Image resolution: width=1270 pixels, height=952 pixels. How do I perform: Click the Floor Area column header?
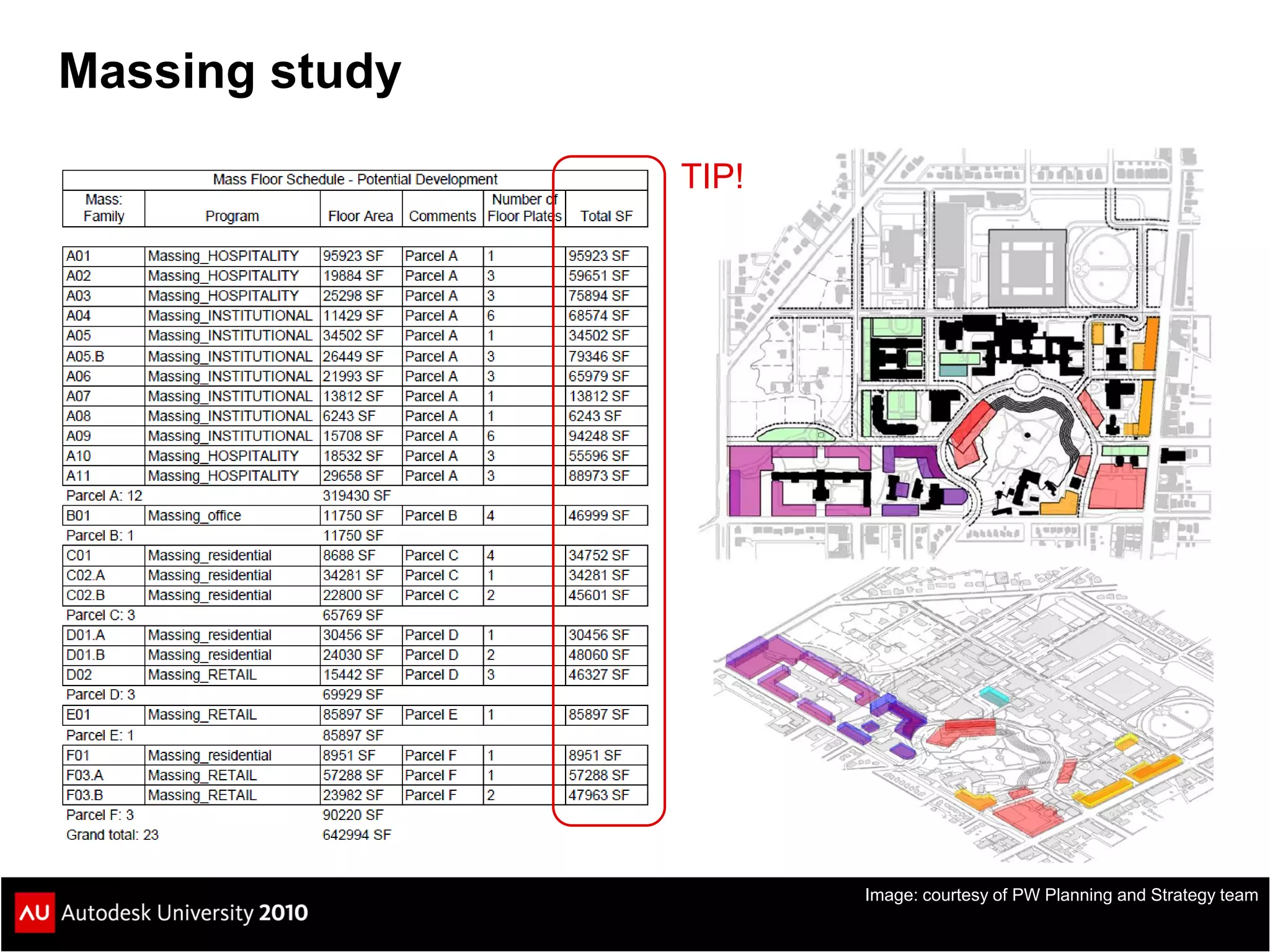coord(361,209)
